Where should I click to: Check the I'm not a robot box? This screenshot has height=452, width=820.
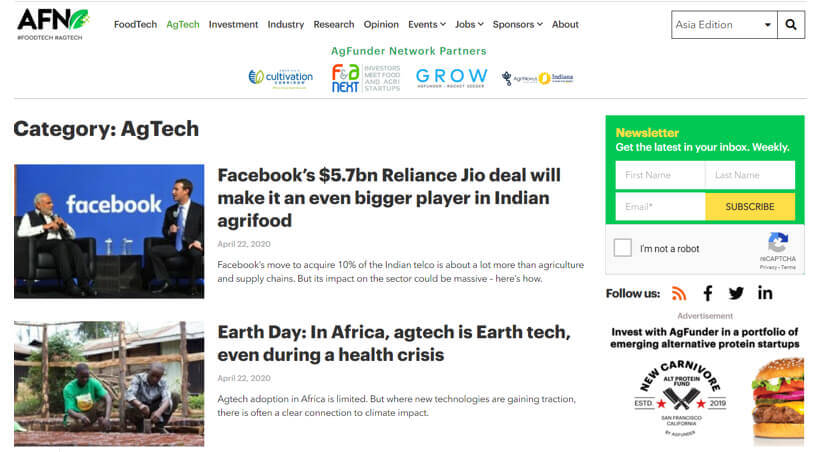coord(622,248)
